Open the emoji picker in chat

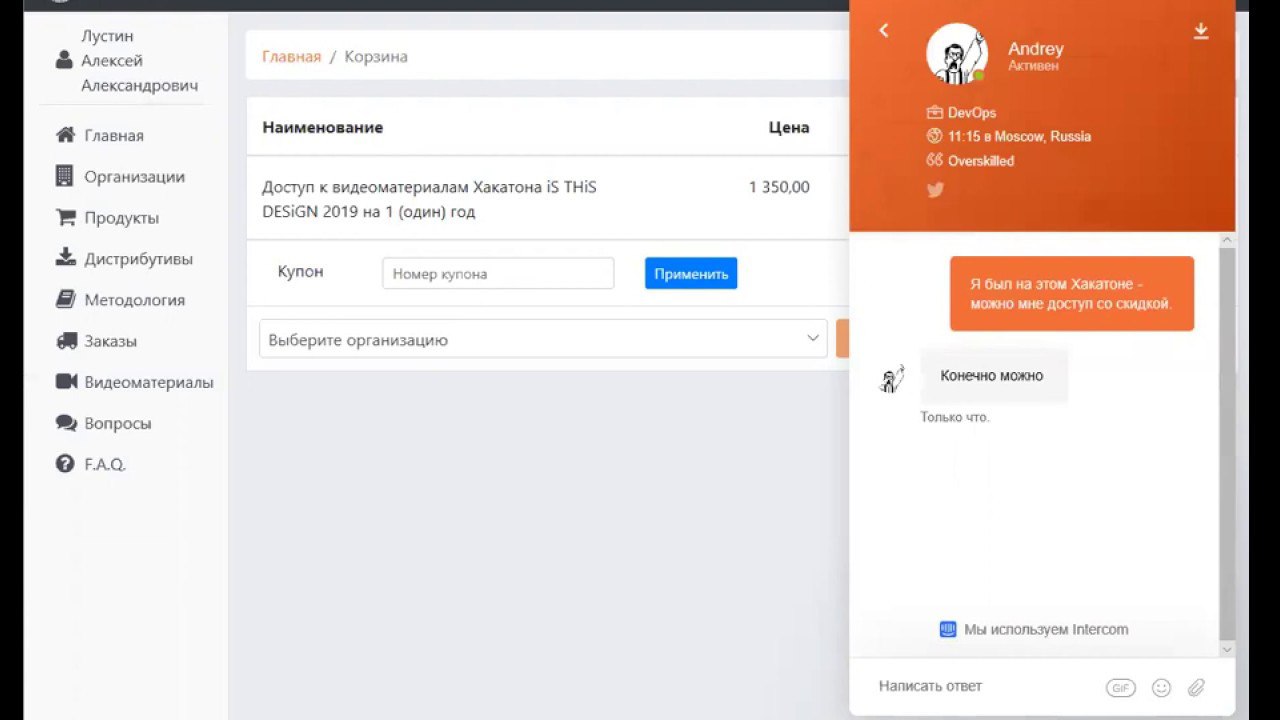(1161, 688)
